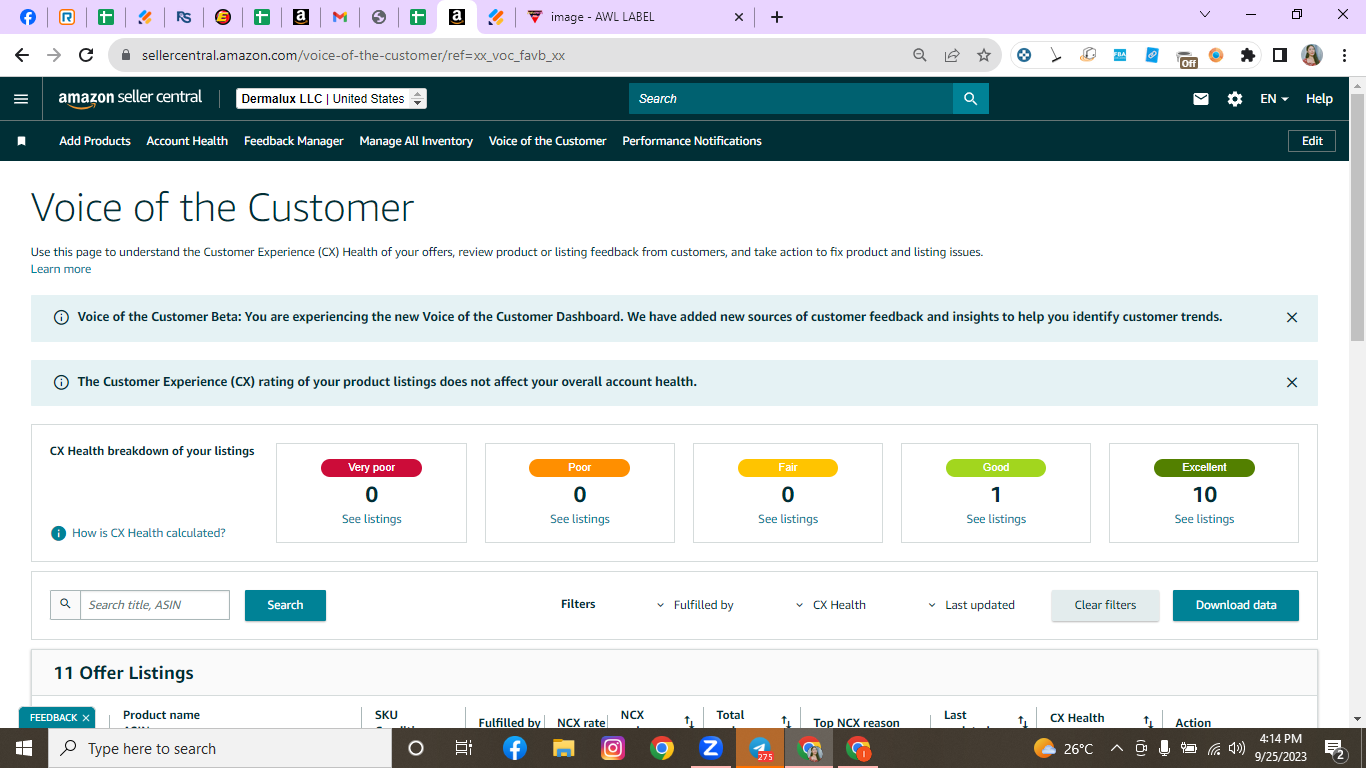1366x768 pixels.
Task: Dismiss the CX rating account health banner
Action: tap(1292, 383)
